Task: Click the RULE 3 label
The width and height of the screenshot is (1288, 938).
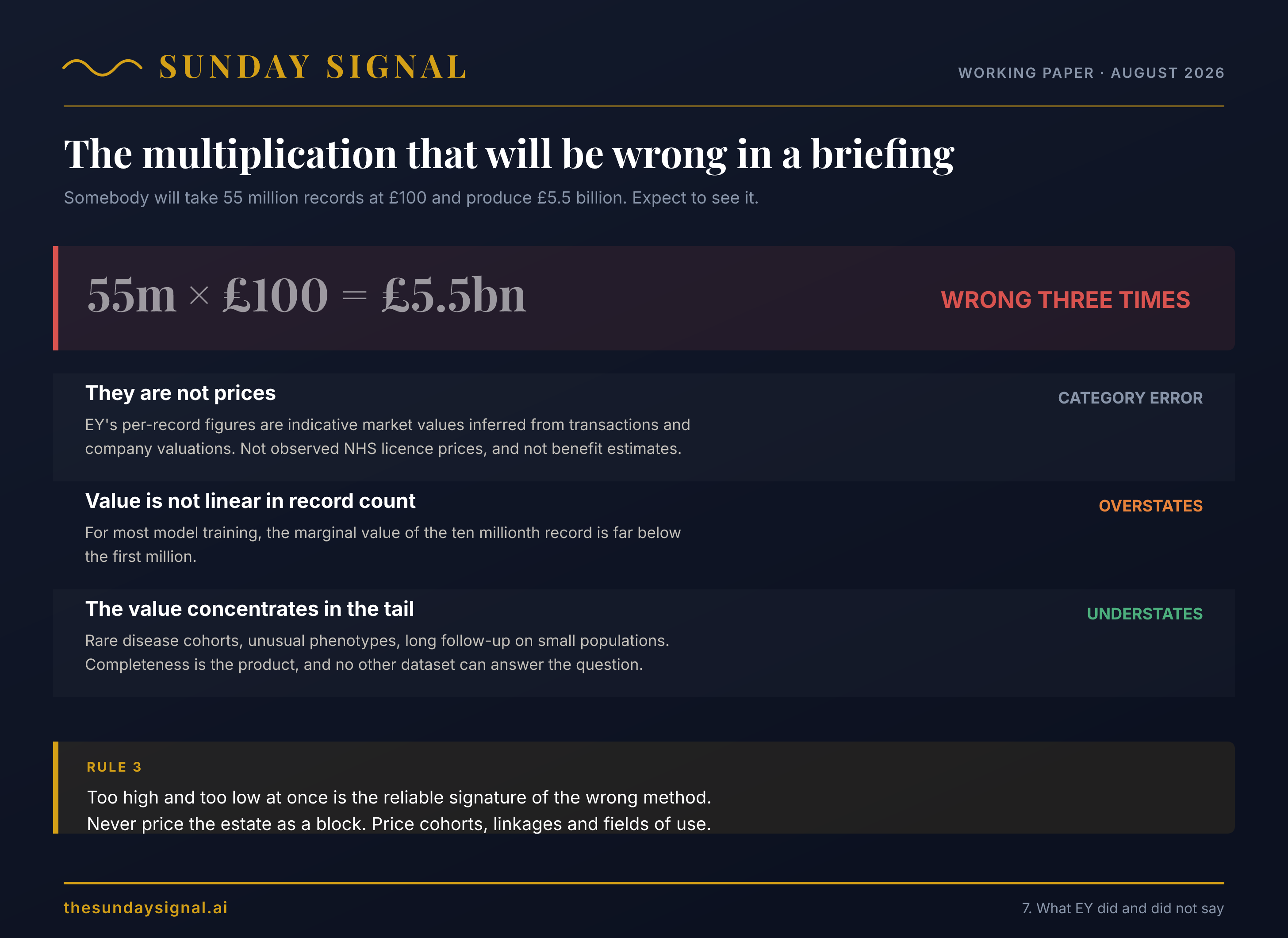Action: pyautogui.click(x=114, y=767)
